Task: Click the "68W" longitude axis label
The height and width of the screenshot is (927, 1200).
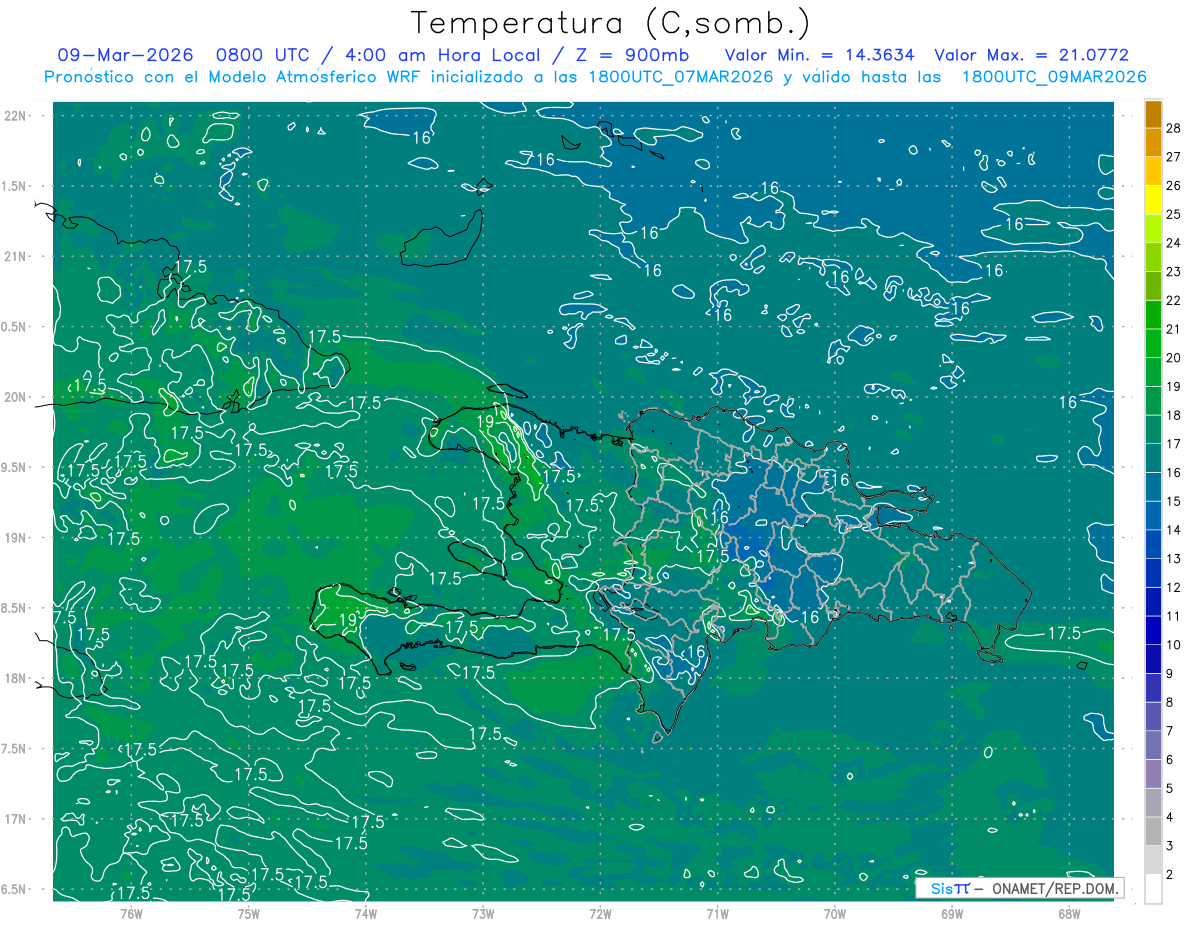Action: point(1069,913)
